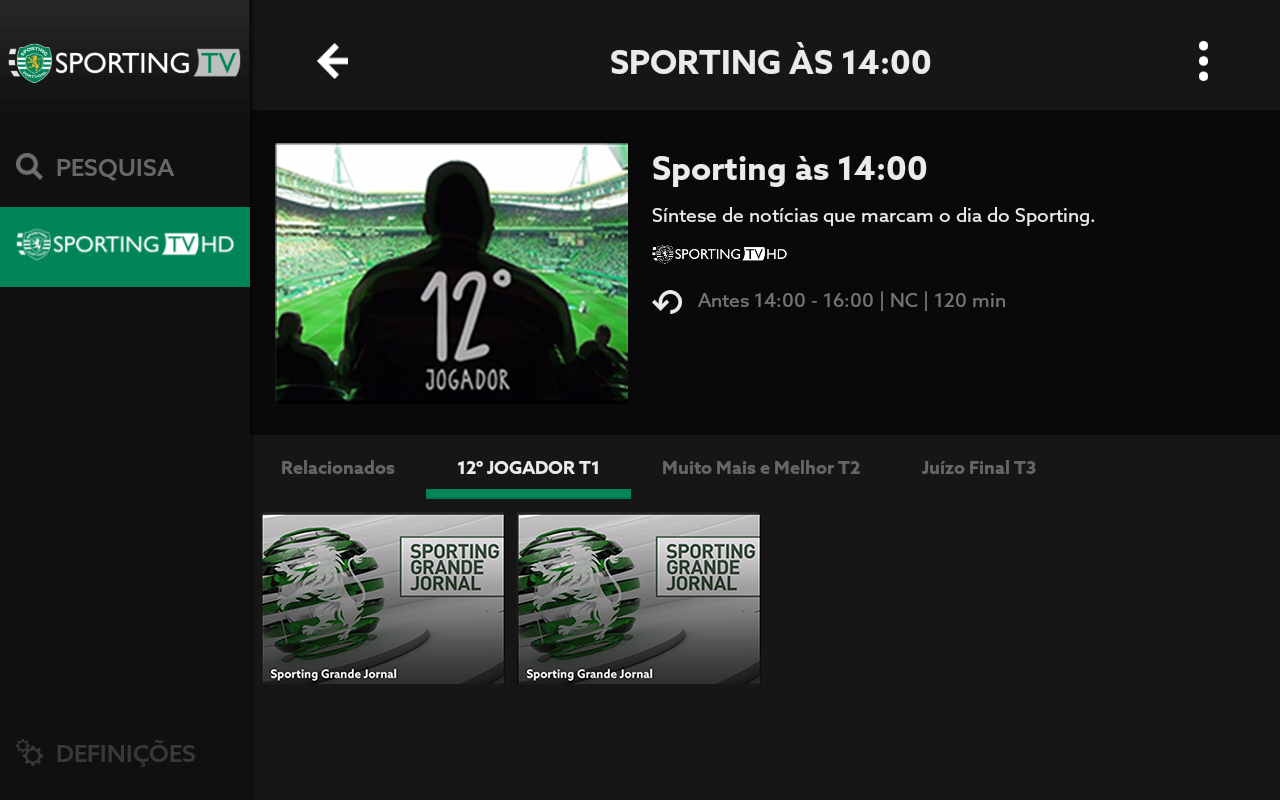Open DEFINIÇÕES settings label
1280x800 pixels.
[x=126, y=754]
